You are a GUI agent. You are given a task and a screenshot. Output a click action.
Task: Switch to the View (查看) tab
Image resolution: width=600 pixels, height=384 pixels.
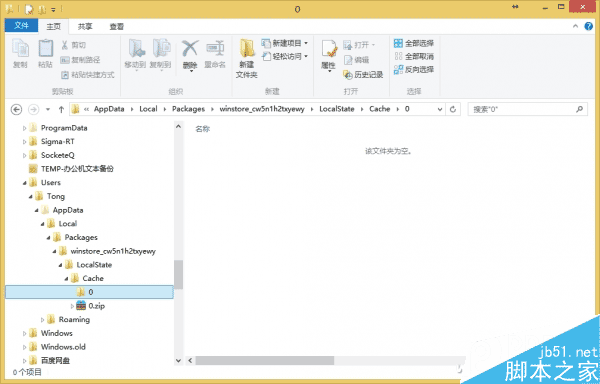pos(117,26)
